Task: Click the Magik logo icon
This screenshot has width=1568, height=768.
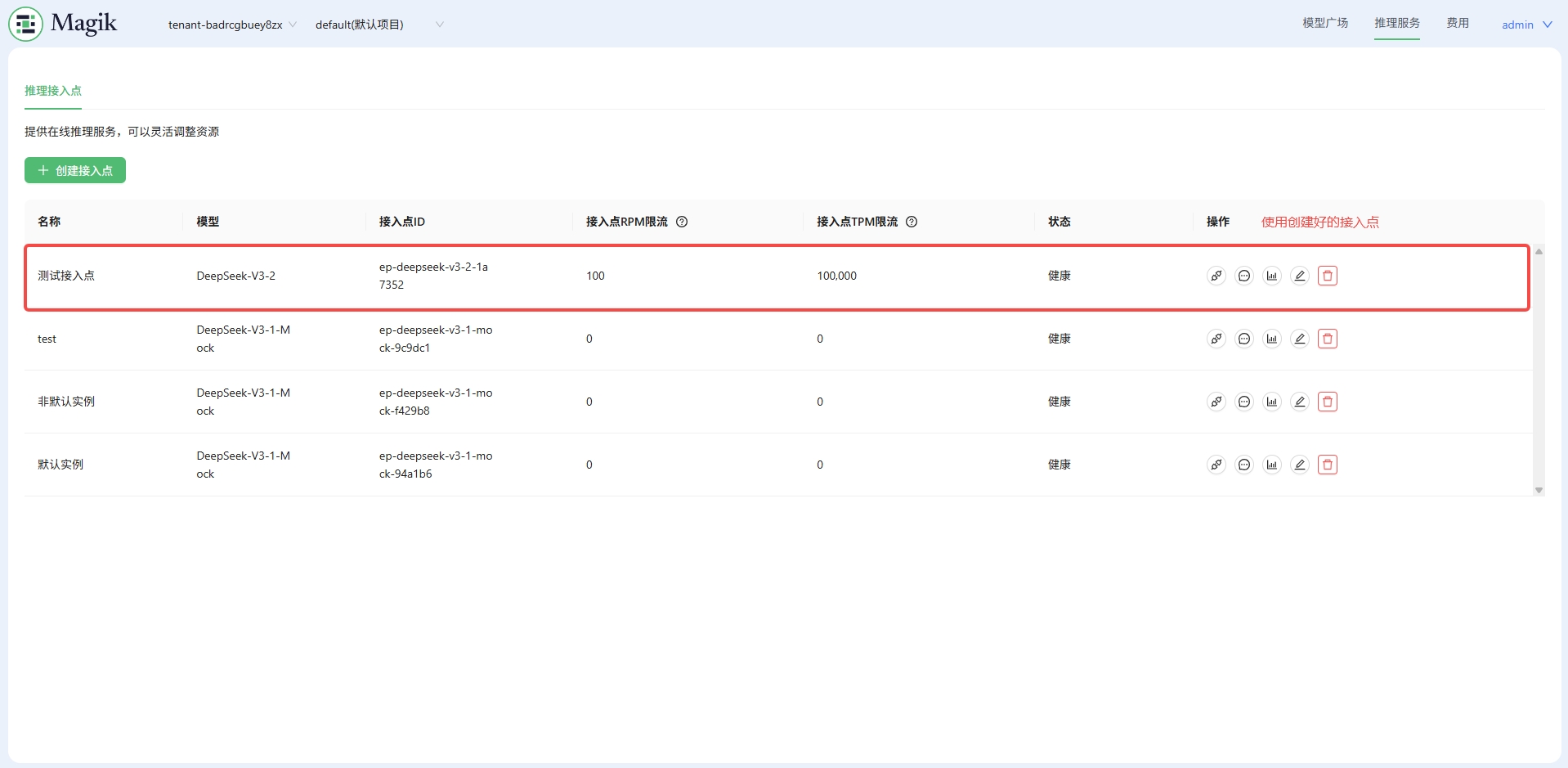Action: coord(25,24)
